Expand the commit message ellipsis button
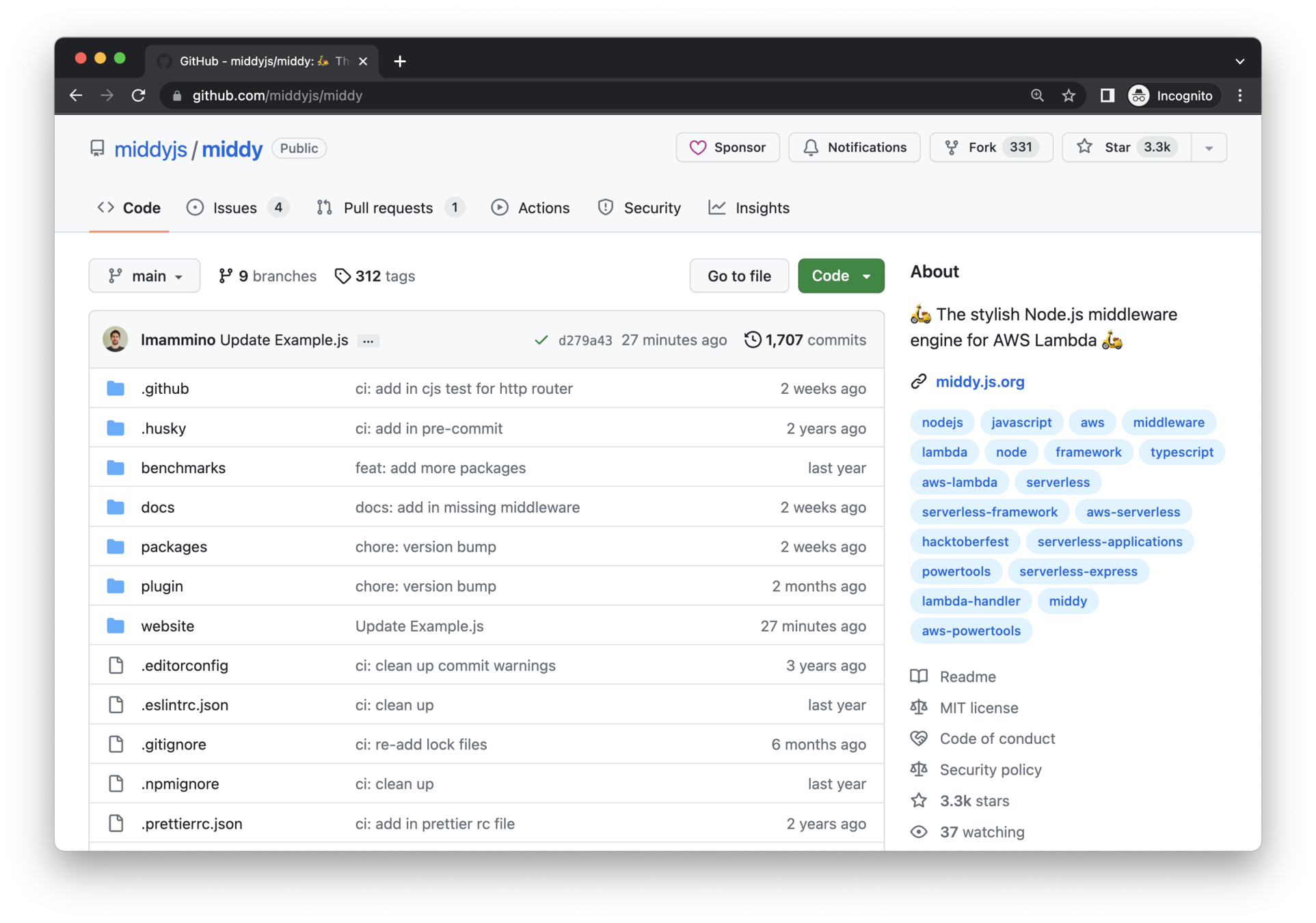The image size is (1316, 923). pos(368,340)
